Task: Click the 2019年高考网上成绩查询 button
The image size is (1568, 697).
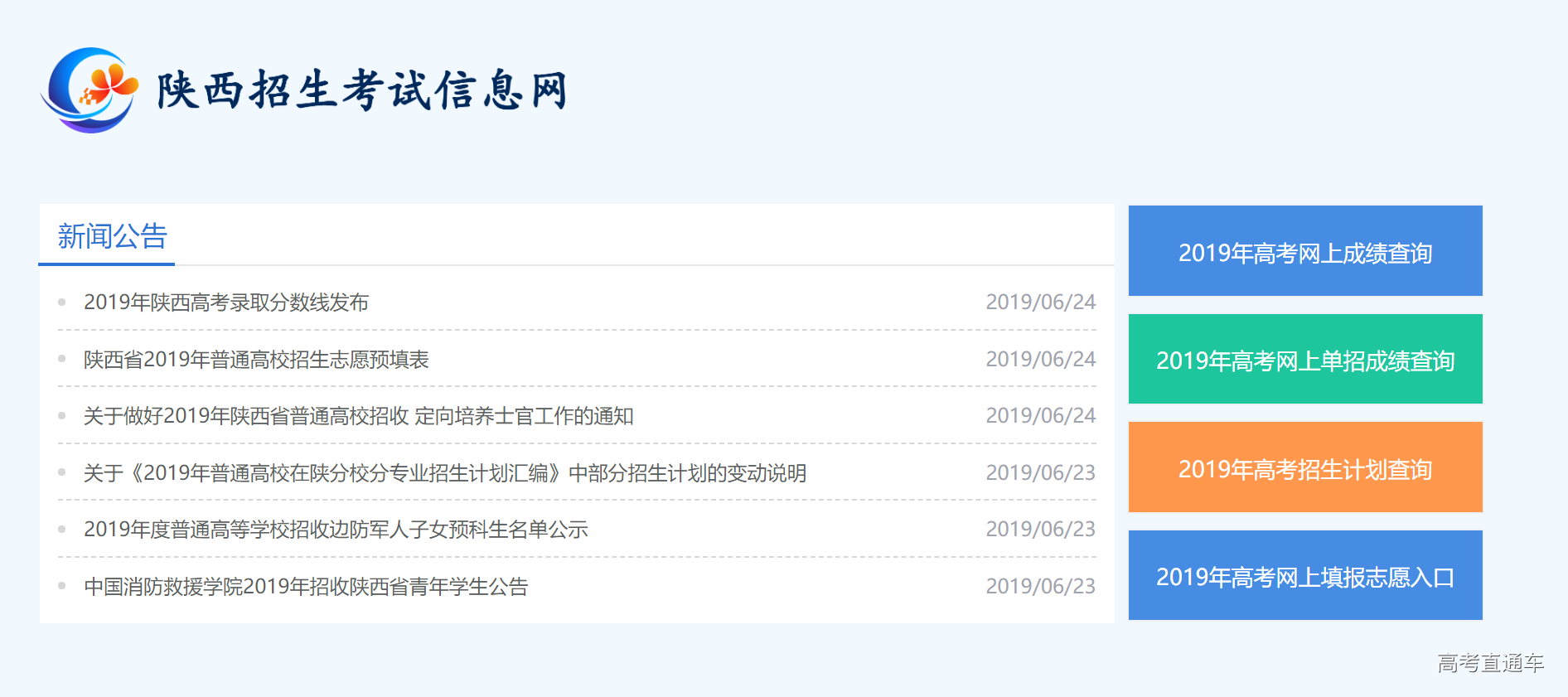Action: 1304,252
